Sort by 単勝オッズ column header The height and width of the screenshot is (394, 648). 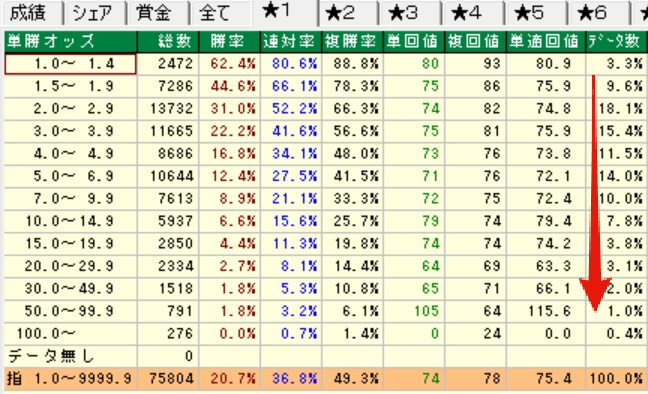coord(70,41)
